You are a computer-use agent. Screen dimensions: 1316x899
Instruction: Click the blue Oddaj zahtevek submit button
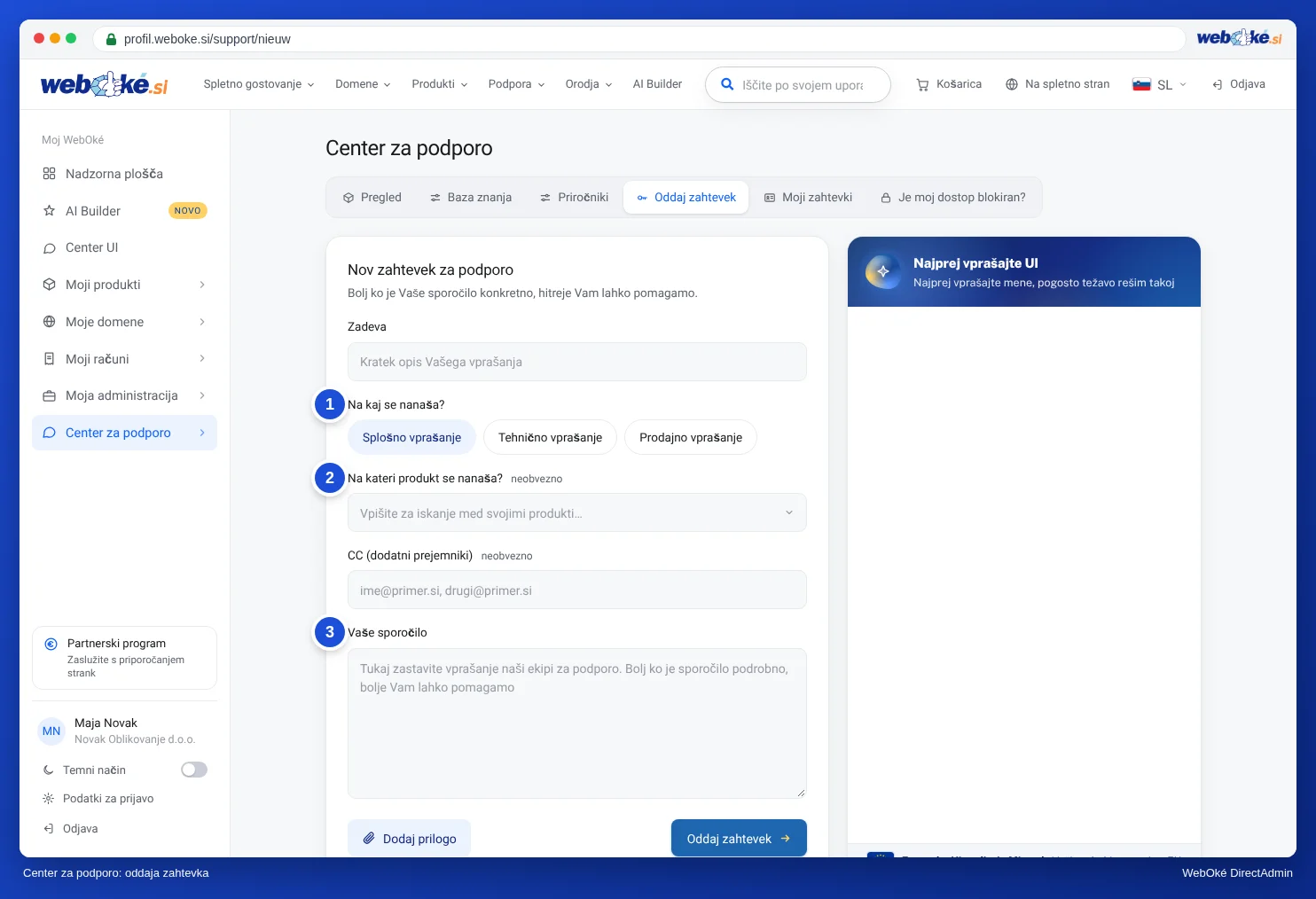(x=739, y=838)
